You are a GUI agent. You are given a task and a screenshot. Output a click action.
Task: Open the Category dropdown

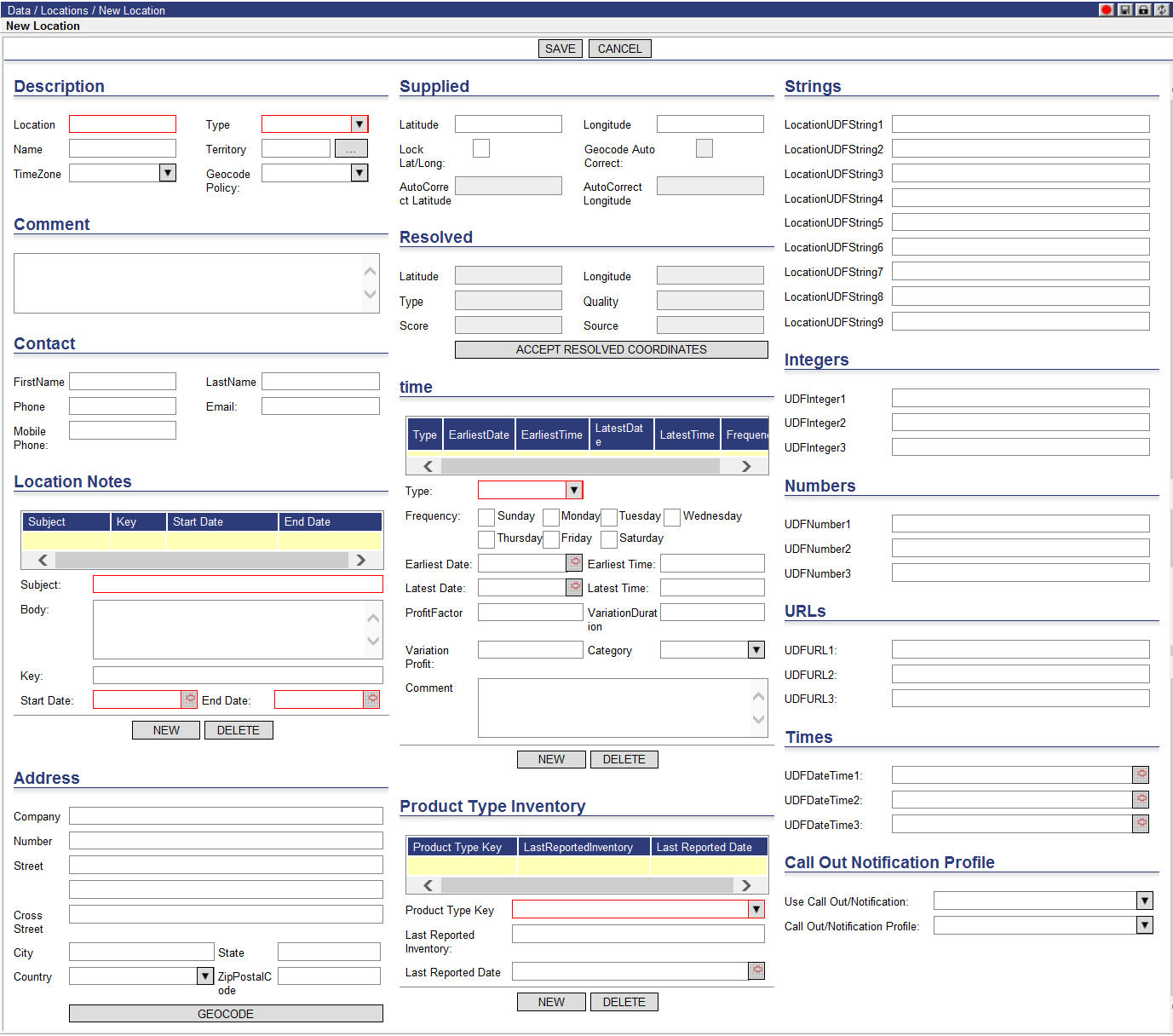pos(756,649)
